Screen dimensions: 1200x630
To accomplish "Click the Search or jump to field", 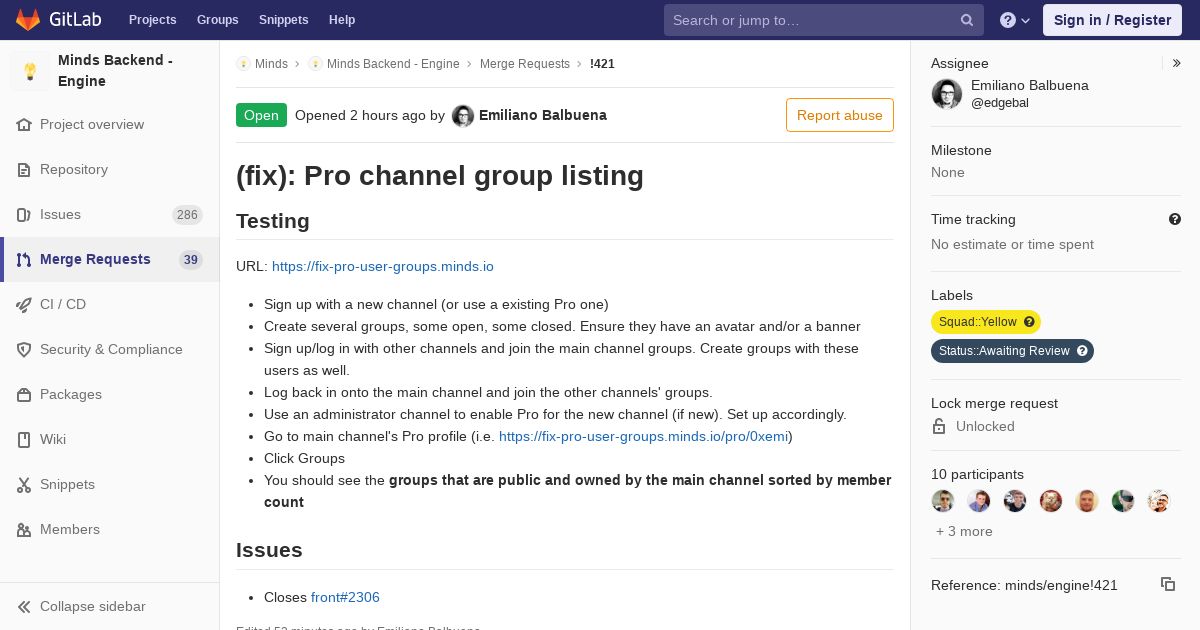I will tap(824, 20).
